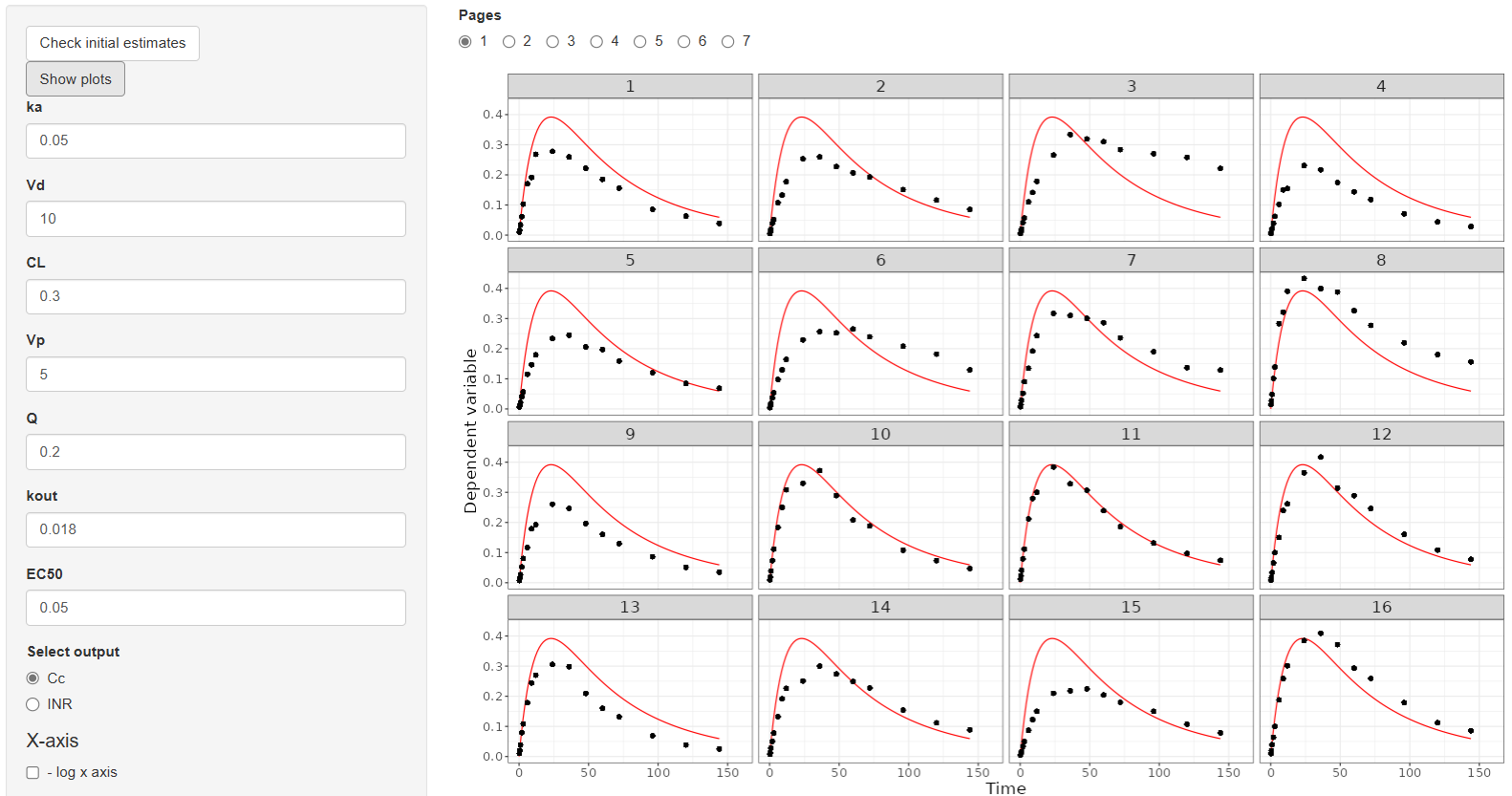Click the CL parameter input
This screenshot has width=1512, height=796.
(215, 296)
